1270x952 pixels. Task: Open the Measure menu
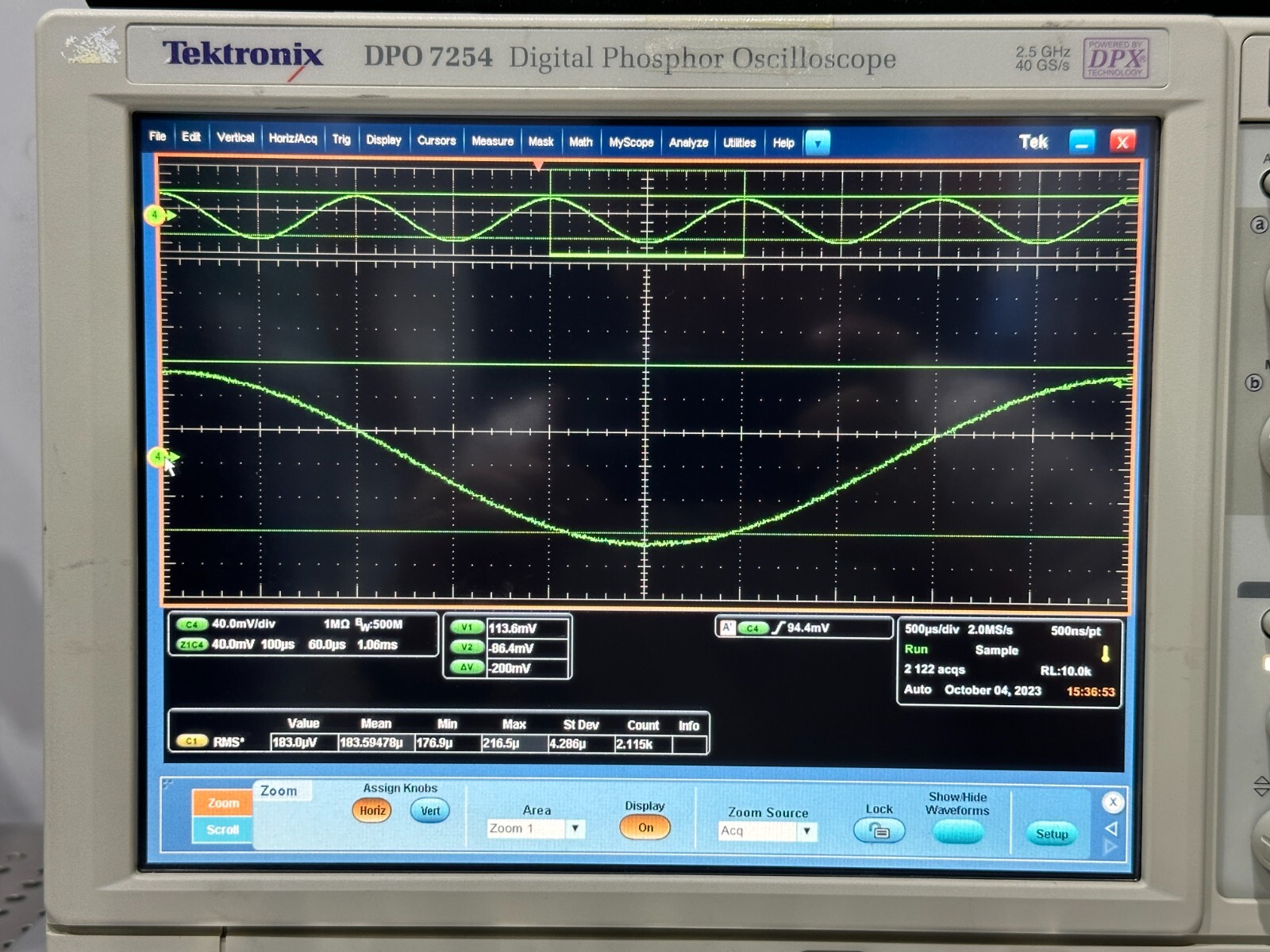[492, 141]
